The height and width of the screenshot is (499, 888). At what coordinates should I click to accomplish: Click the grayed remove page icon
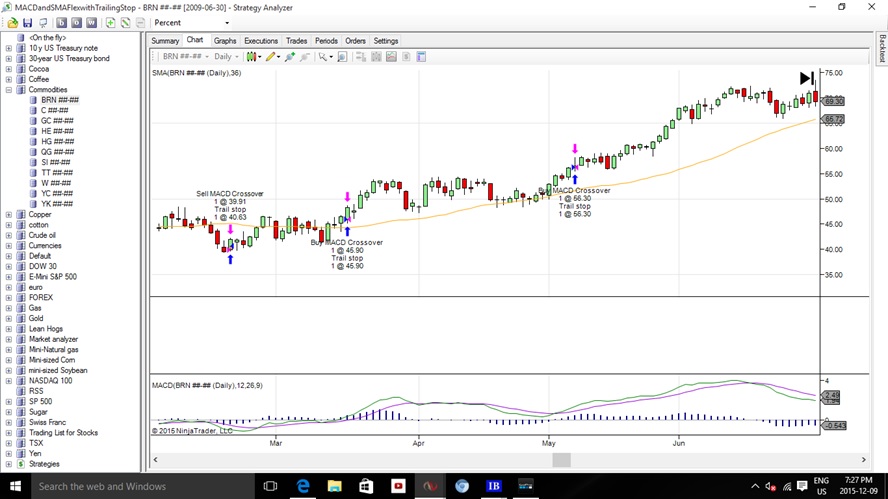click(140, 23)
